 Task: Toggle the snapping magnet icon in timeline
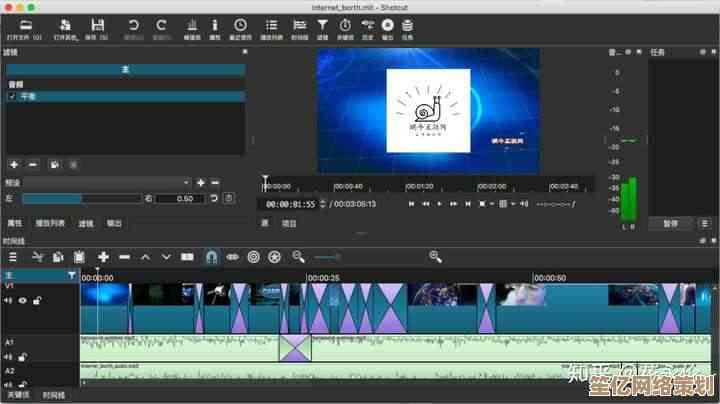tap(211, 257)
